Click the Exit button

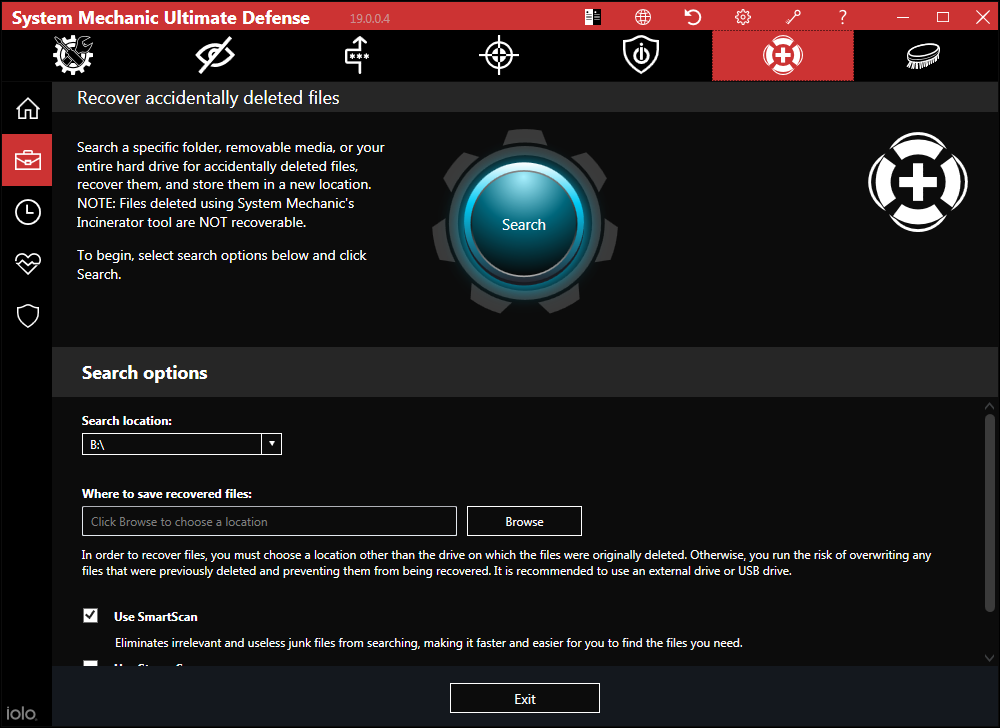click(525, 699)
